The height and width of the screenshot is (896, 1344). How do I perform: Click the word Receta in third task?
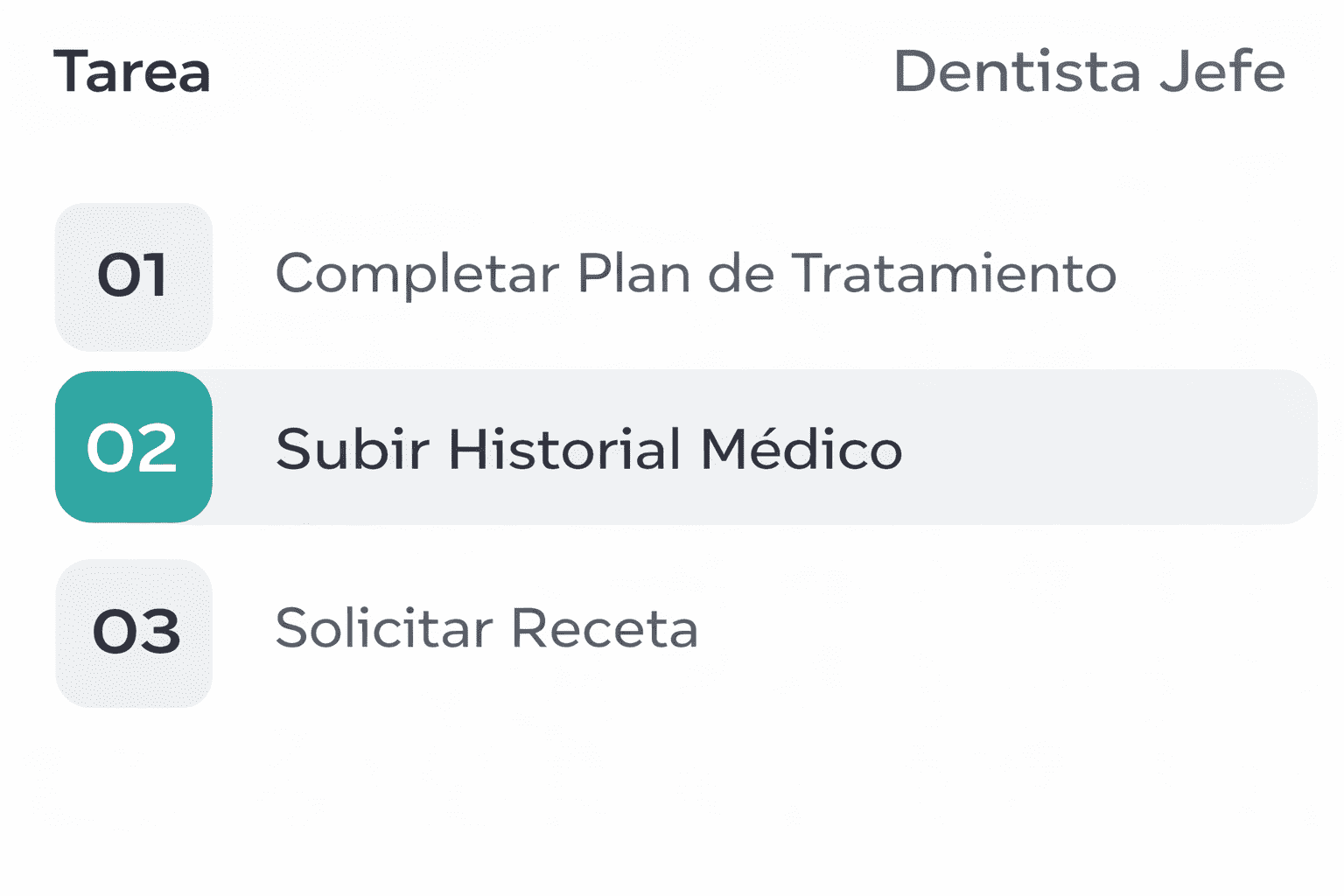[605, 628]
